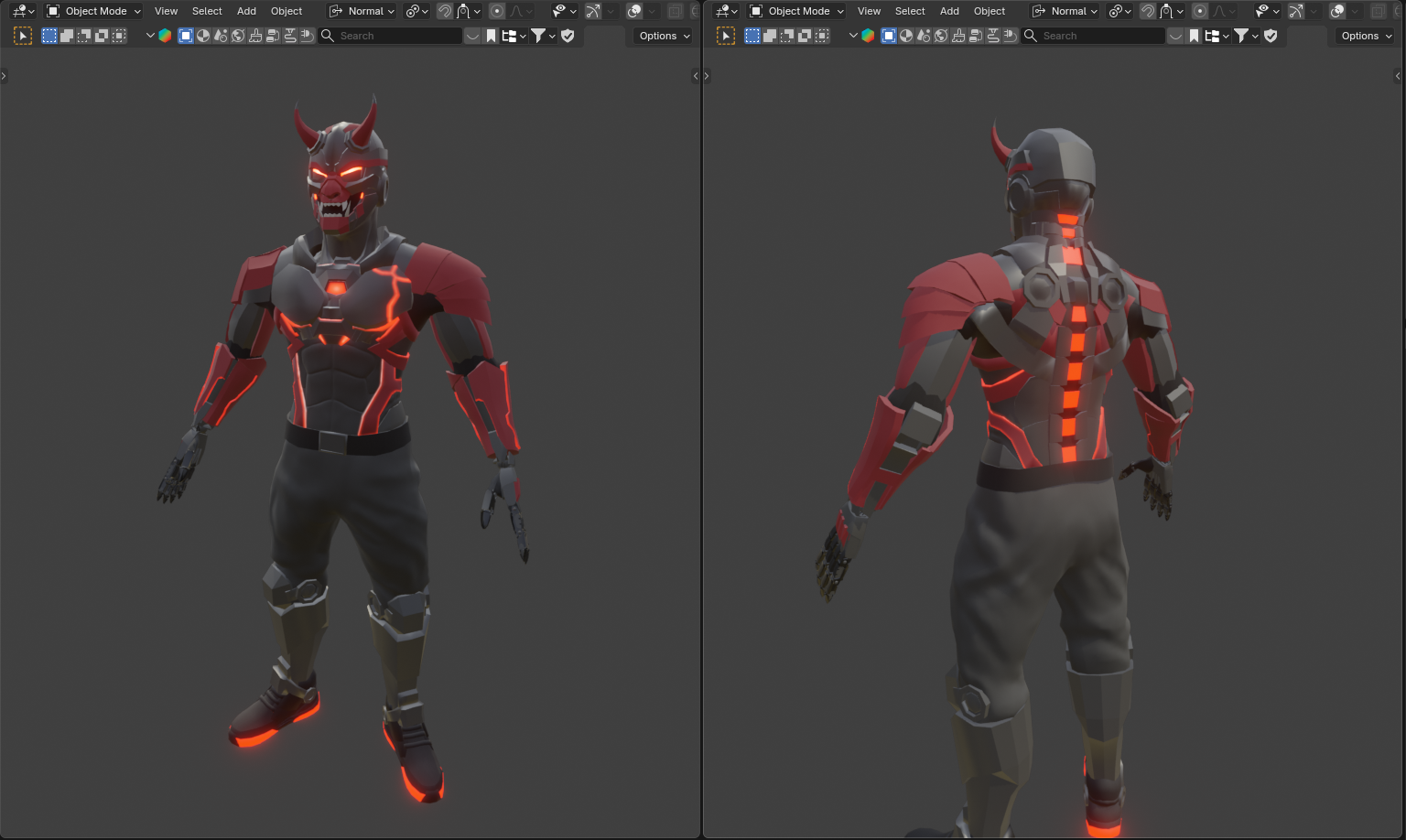Viewport: 1406px width, 840px height.
Task: Select the box-select tool in back-view viewport
Action: click(726, 36)
